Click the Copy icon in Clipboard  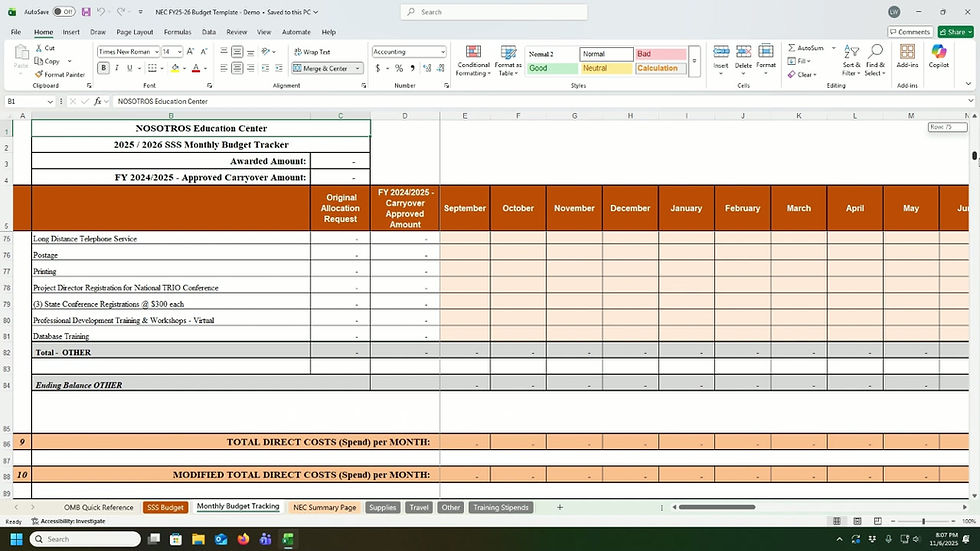[39, 61]
